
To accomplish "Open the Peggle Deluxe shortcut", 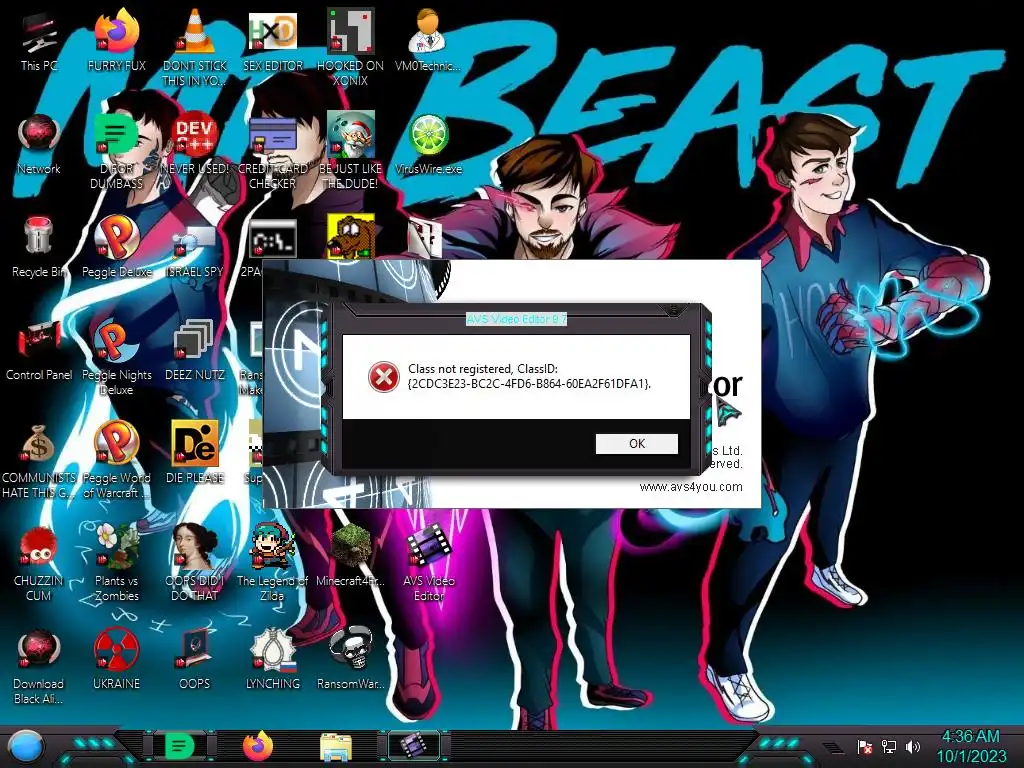I will click(117, 247).
